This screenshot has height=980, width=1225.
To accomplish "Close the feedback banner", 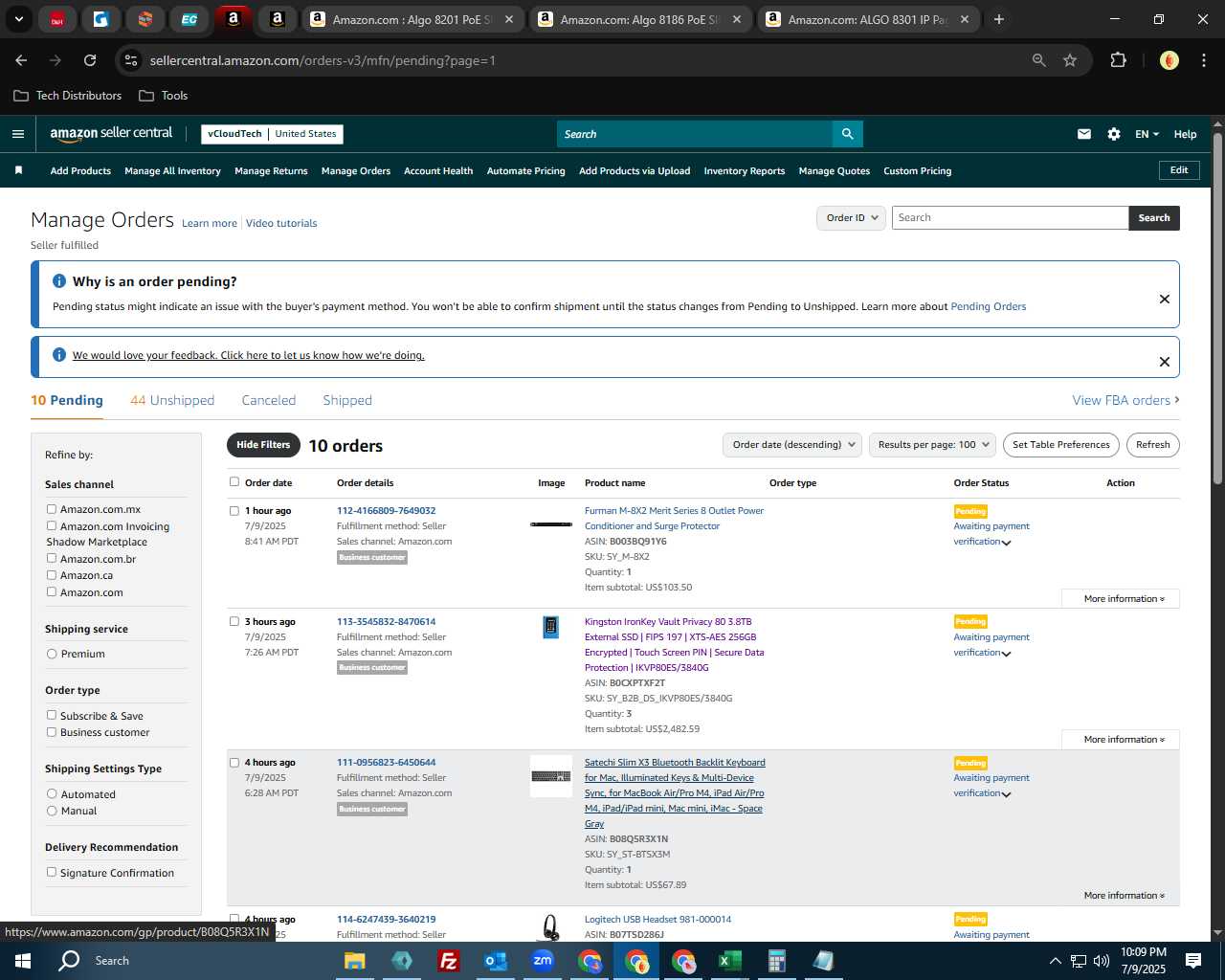I will 1165,362.
